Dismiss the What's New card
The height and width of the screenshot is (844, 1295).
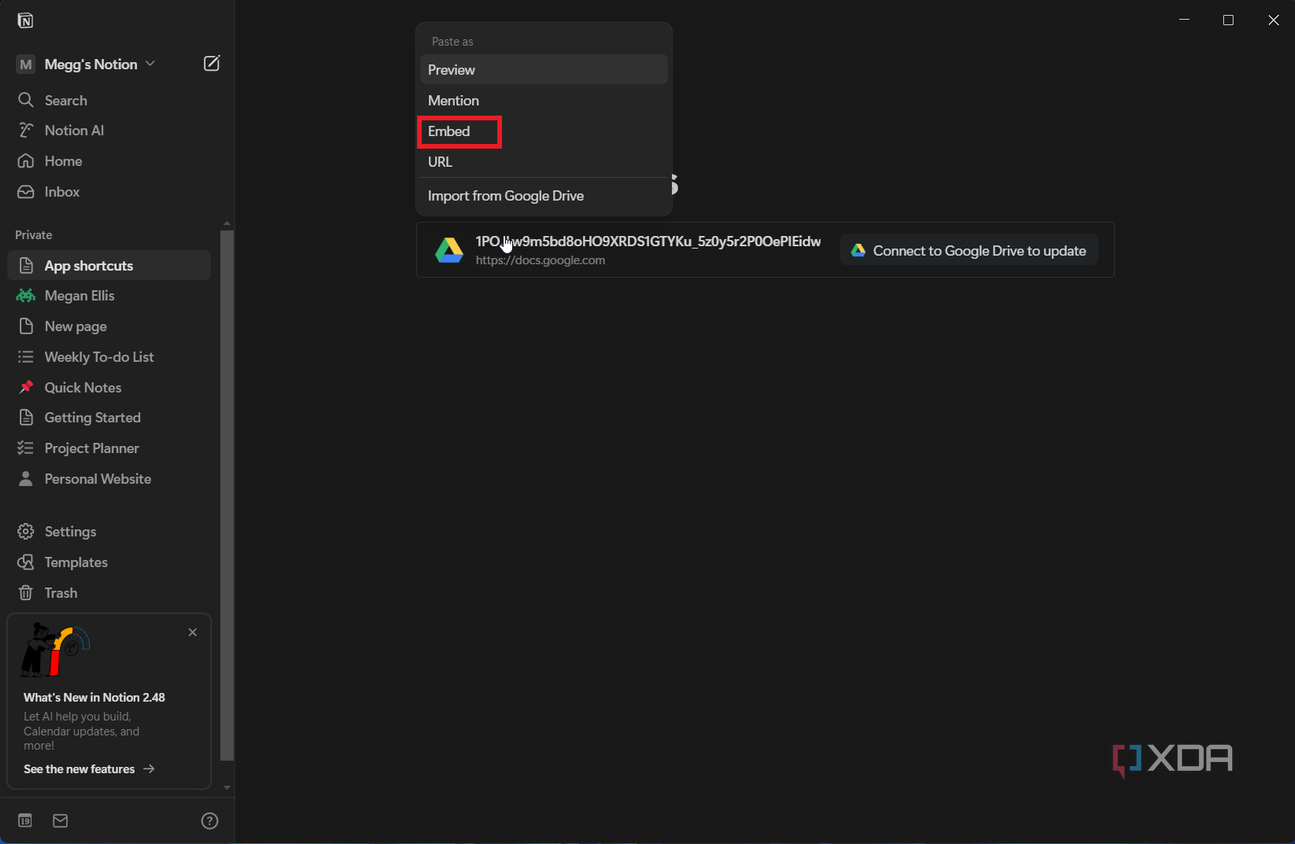193,632
